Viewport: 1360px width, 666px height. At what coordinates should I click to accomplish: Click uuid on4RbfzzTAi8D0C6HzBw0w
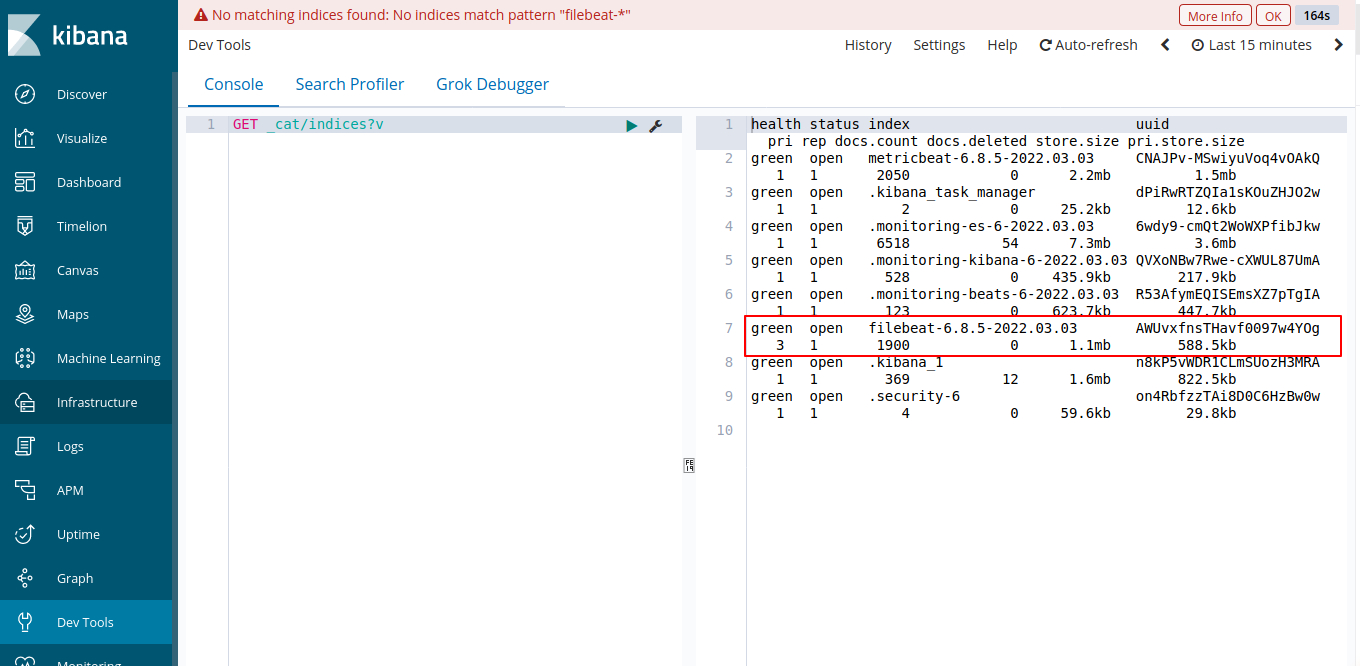[1228, 396]
